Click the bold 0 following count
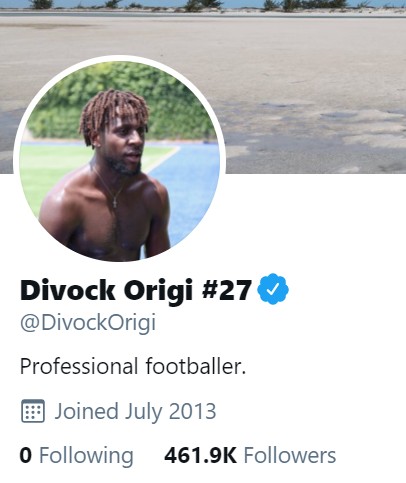Screen dimensions: 406x483 (x=26, y=455)
